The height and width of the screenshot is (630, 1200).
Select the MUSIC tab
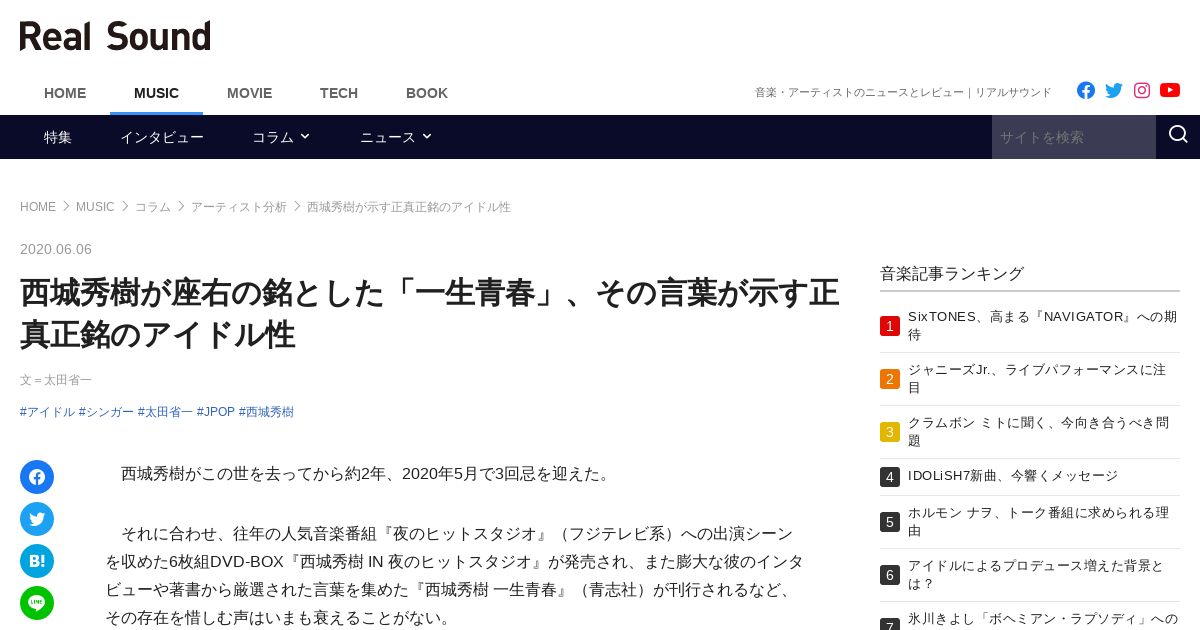click(x=156, y=93)
